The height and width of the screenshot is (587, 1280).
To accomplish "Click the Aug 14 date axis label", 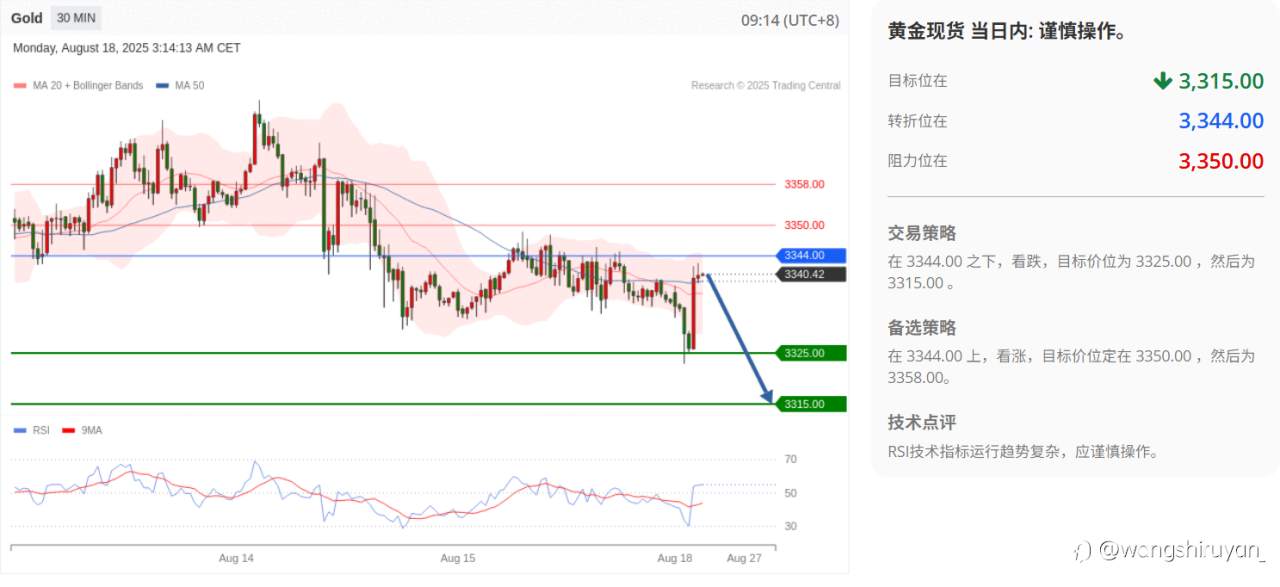I will click(x=236, y=558).
